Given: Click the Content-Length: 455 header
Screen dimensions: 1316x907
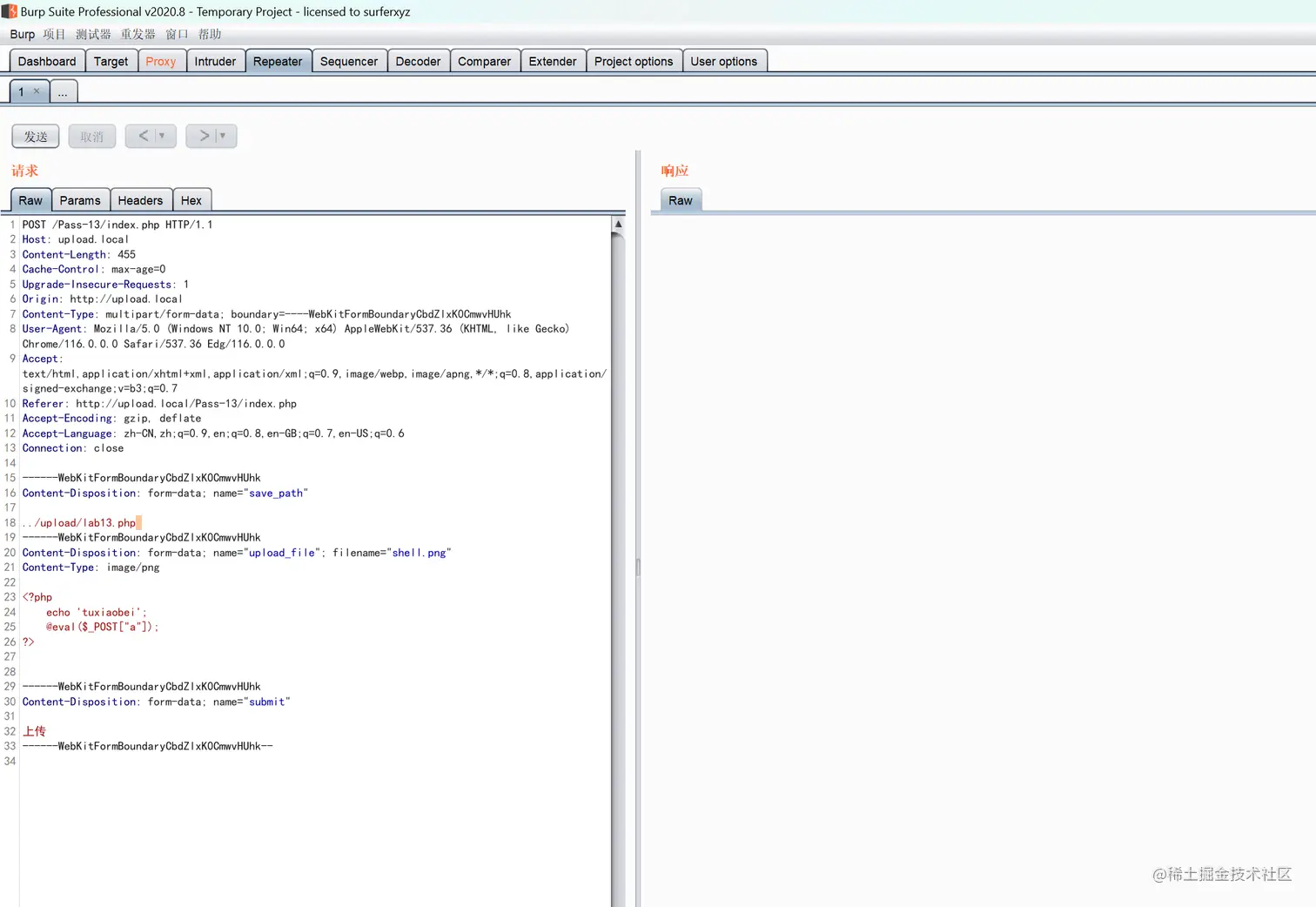Looking at the screenshot, I should (x=79, y=254).
